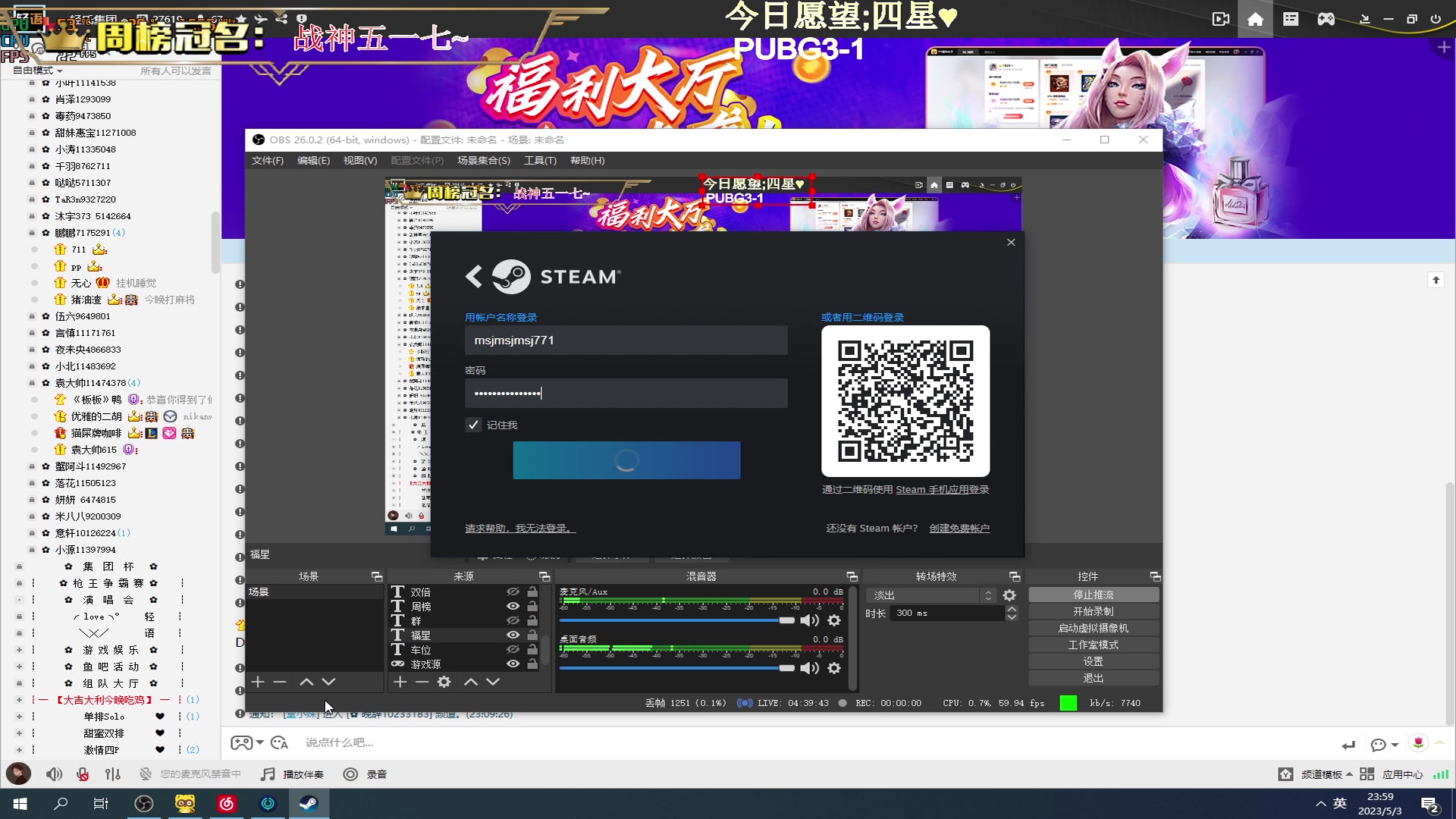Open source properties gear in 来源 panel
Image resolution: width=1456 pixels, height=819 pixels.
pyautogui.click(x=444, y=682)
